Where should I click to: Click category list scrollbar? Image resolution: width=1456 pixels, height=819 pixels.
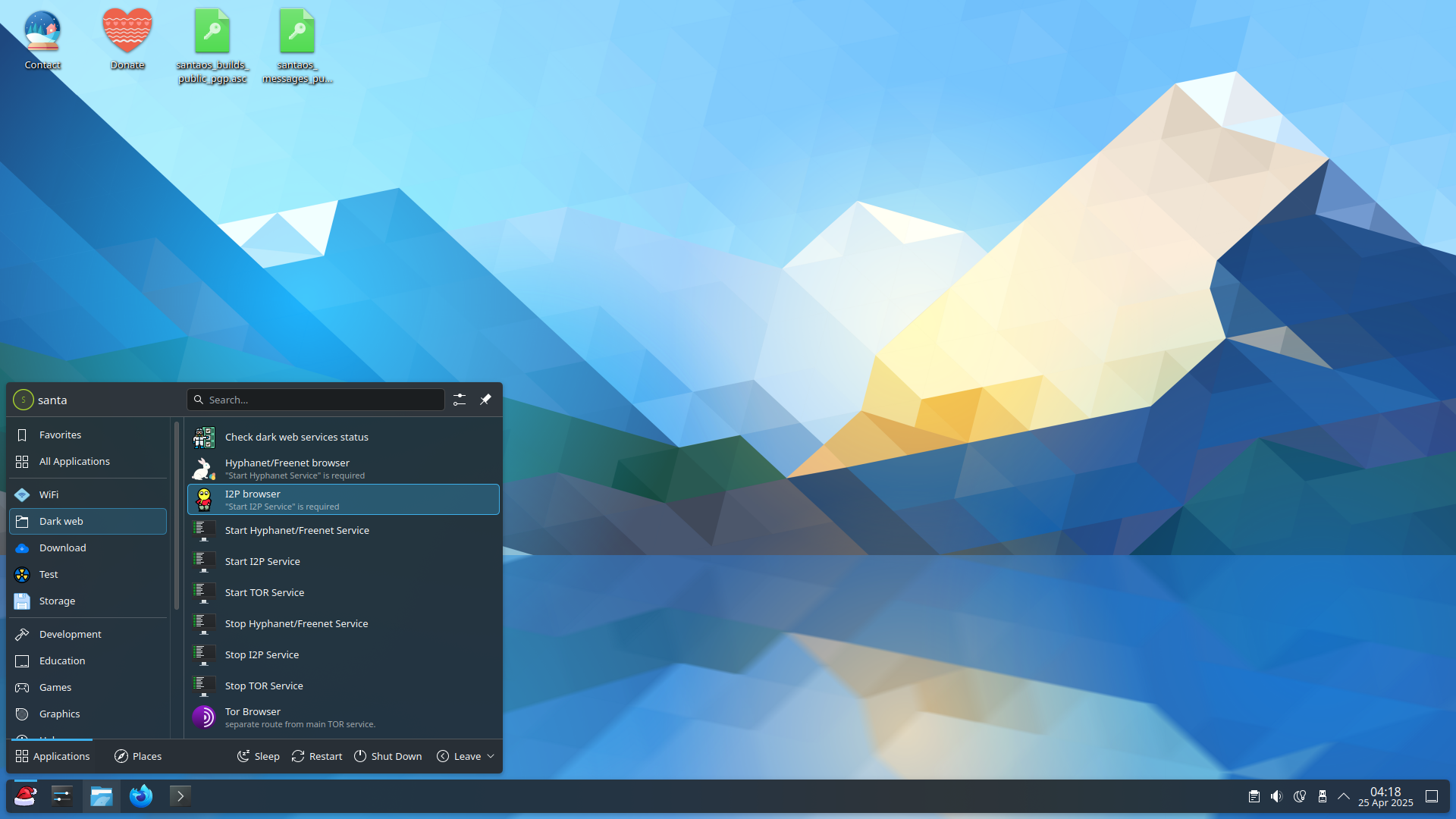(x=177, y=516)
